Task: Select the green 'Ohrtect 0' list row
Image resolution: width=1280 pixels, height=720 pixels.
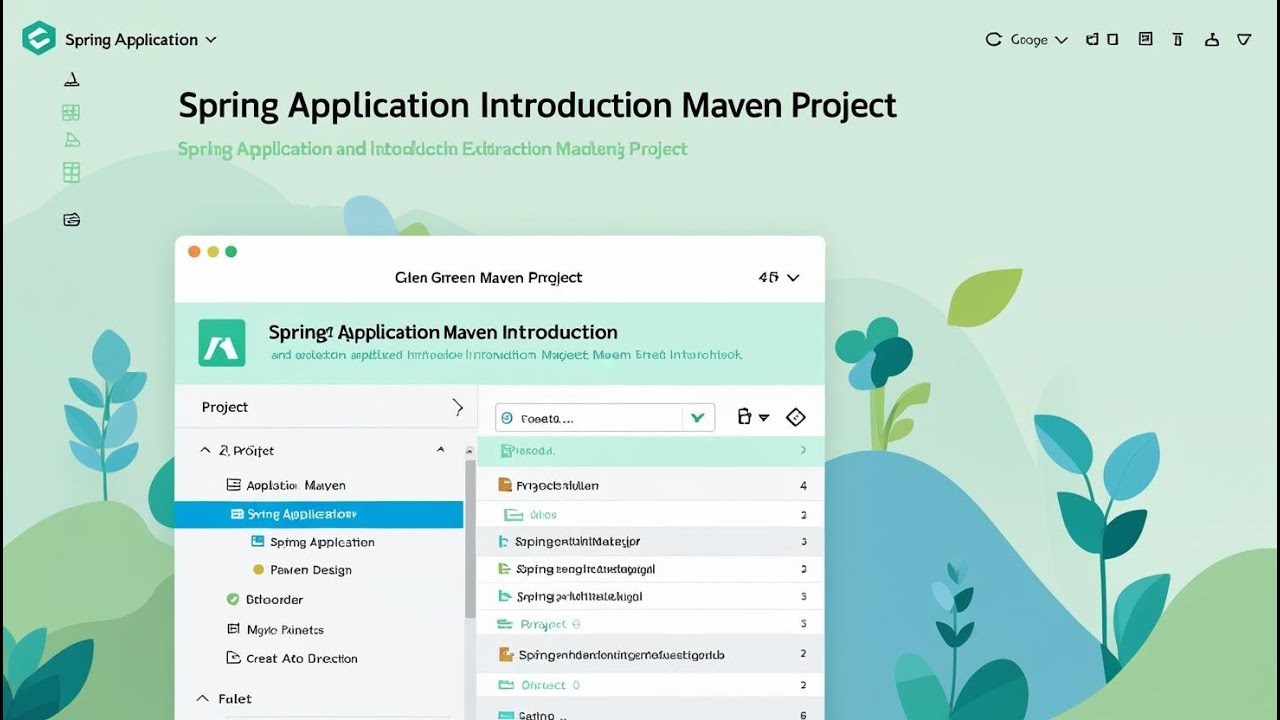Action: click(x=650, y=685)
